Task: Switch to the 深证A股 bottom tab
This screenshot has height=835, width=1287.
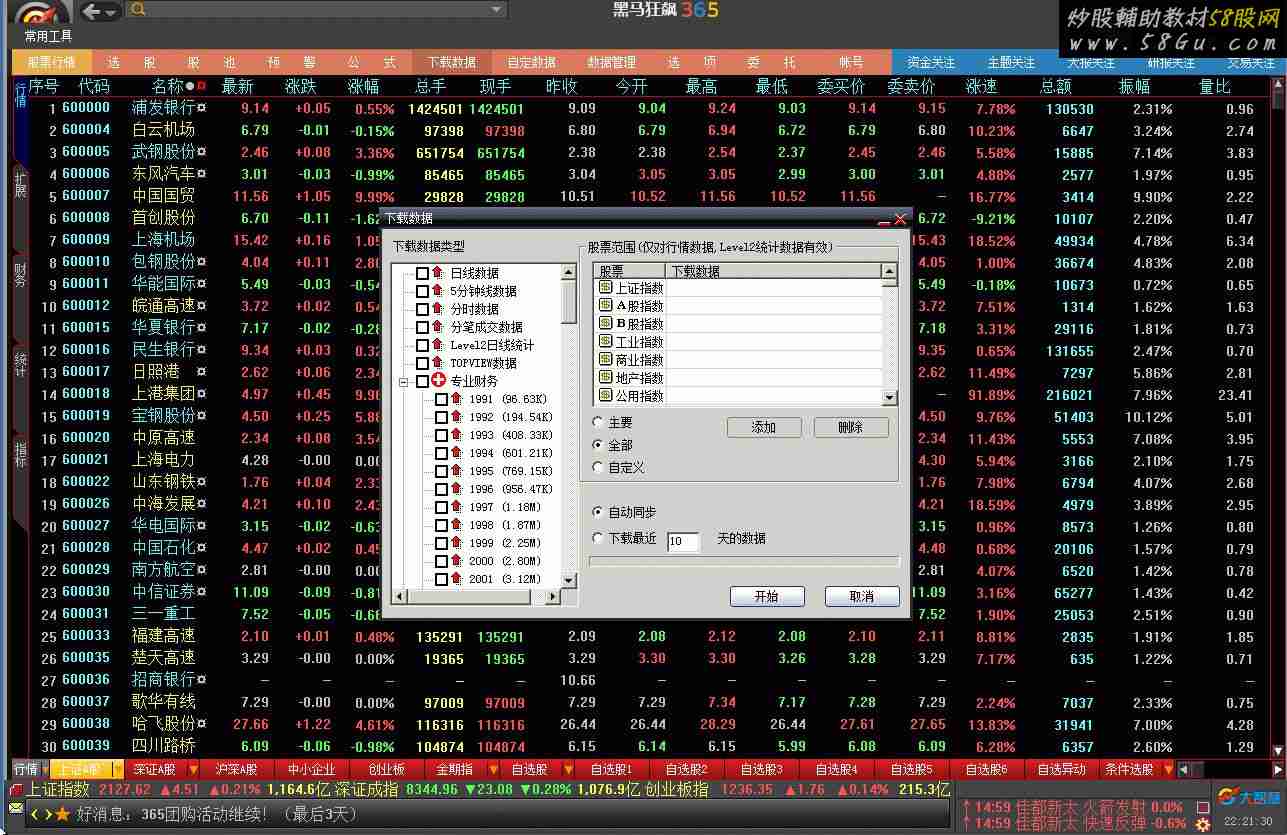Action: coord(154,769)
